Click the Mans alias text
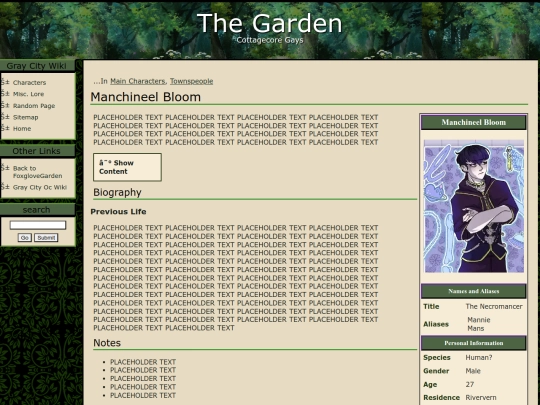 click(x=476, y=329)
